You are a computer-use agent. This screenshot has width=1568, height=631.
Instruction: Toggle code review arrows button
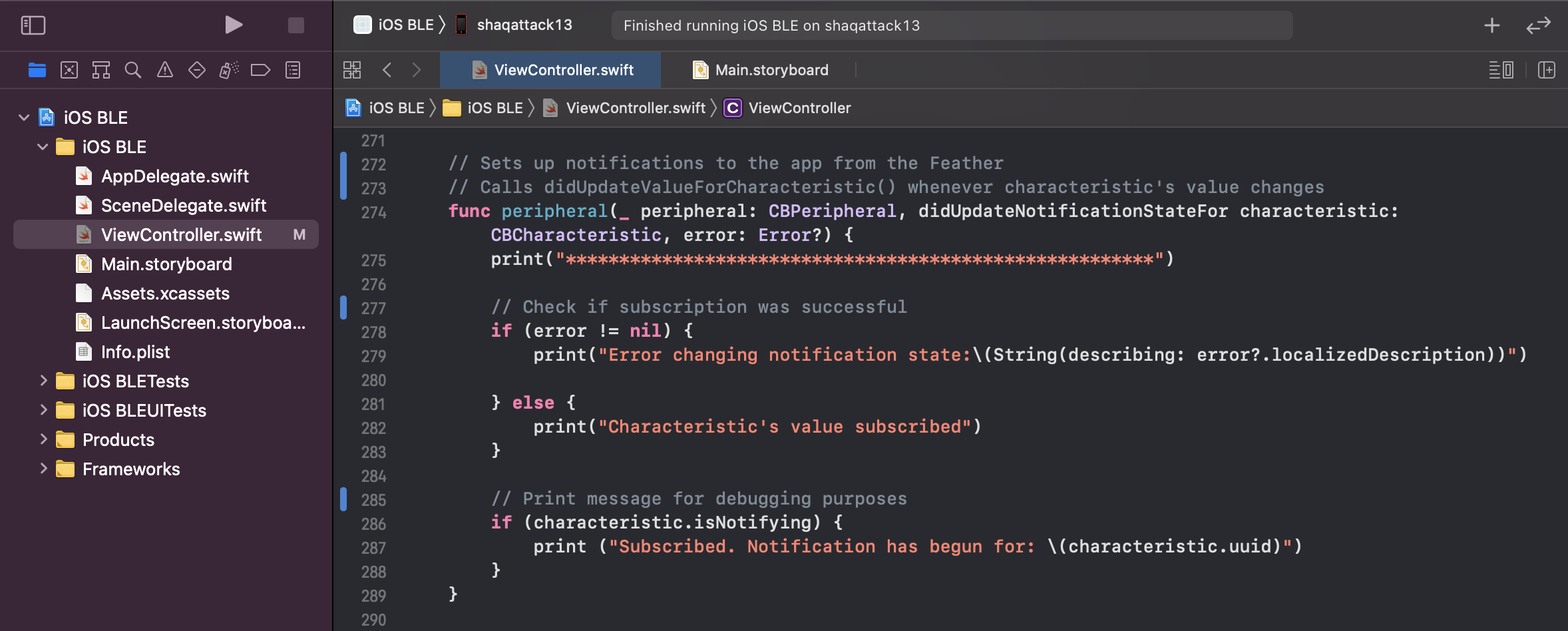pos(1539,25)
